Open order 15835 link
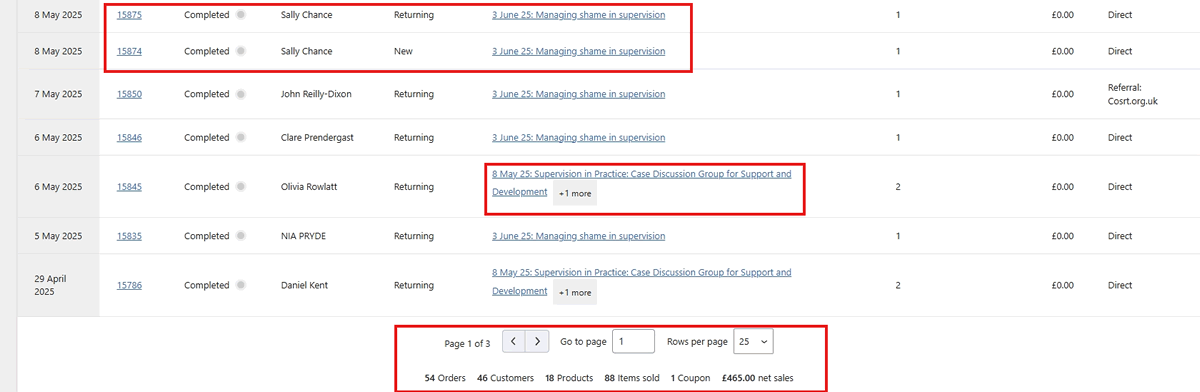Image resolution: width=1200 pixels, height=392 pixels. coord(129,236)
